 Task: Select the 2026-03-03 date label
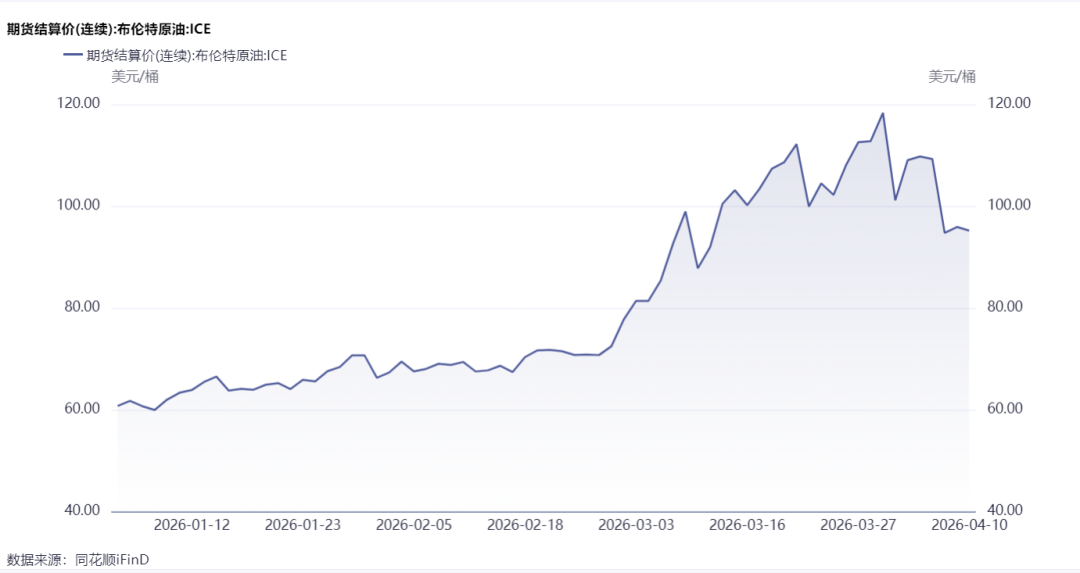[636, 525]
